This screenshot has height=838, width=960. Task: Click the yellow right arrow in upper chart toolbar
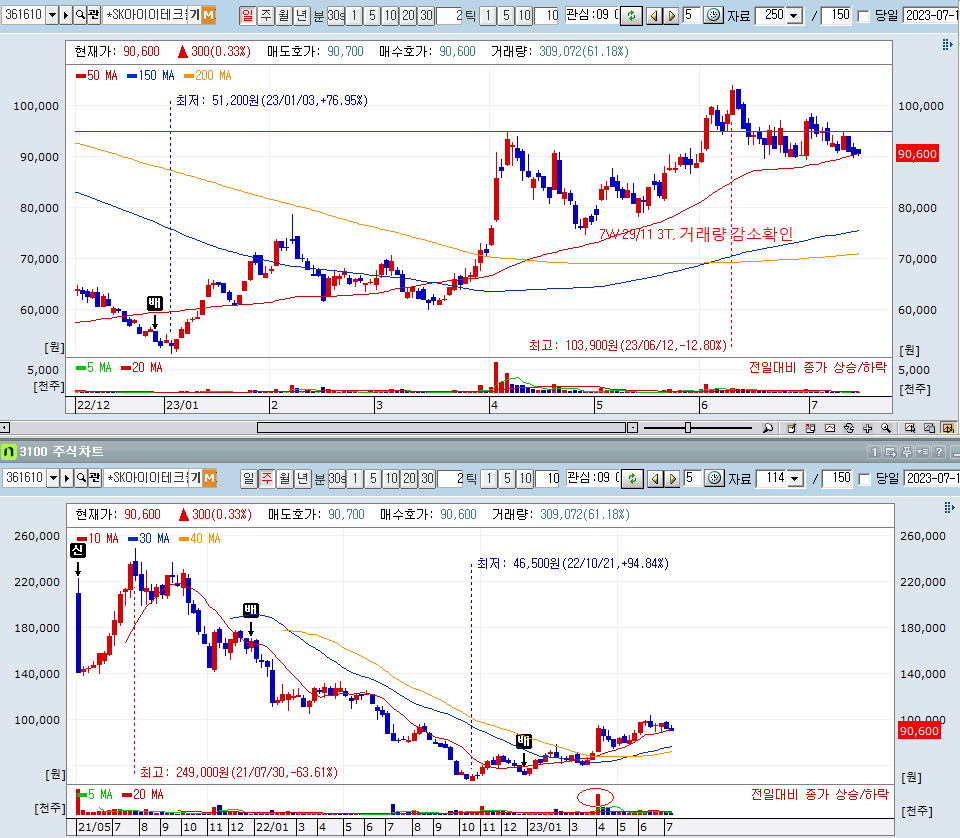(x=671, y=16)
